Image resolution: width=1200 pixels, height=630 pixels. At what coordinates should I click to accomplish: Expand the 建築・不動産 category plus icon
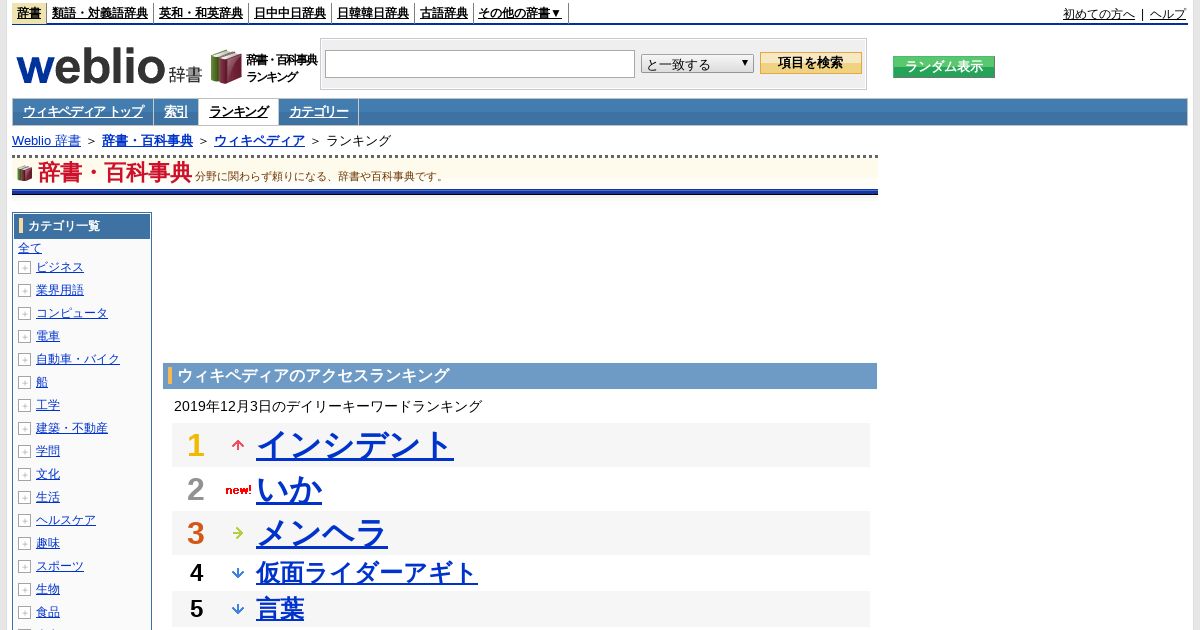[x=24, y=429]
